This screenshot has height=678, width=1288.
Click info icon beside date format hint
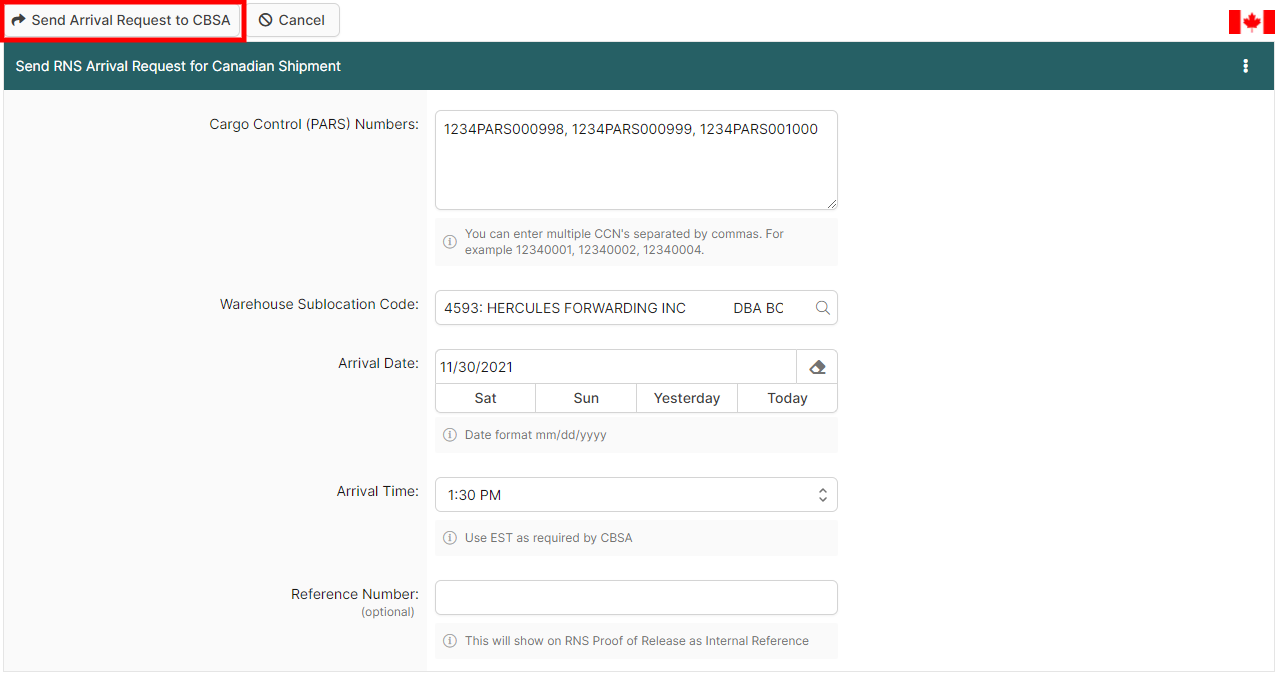pos(450,435)
